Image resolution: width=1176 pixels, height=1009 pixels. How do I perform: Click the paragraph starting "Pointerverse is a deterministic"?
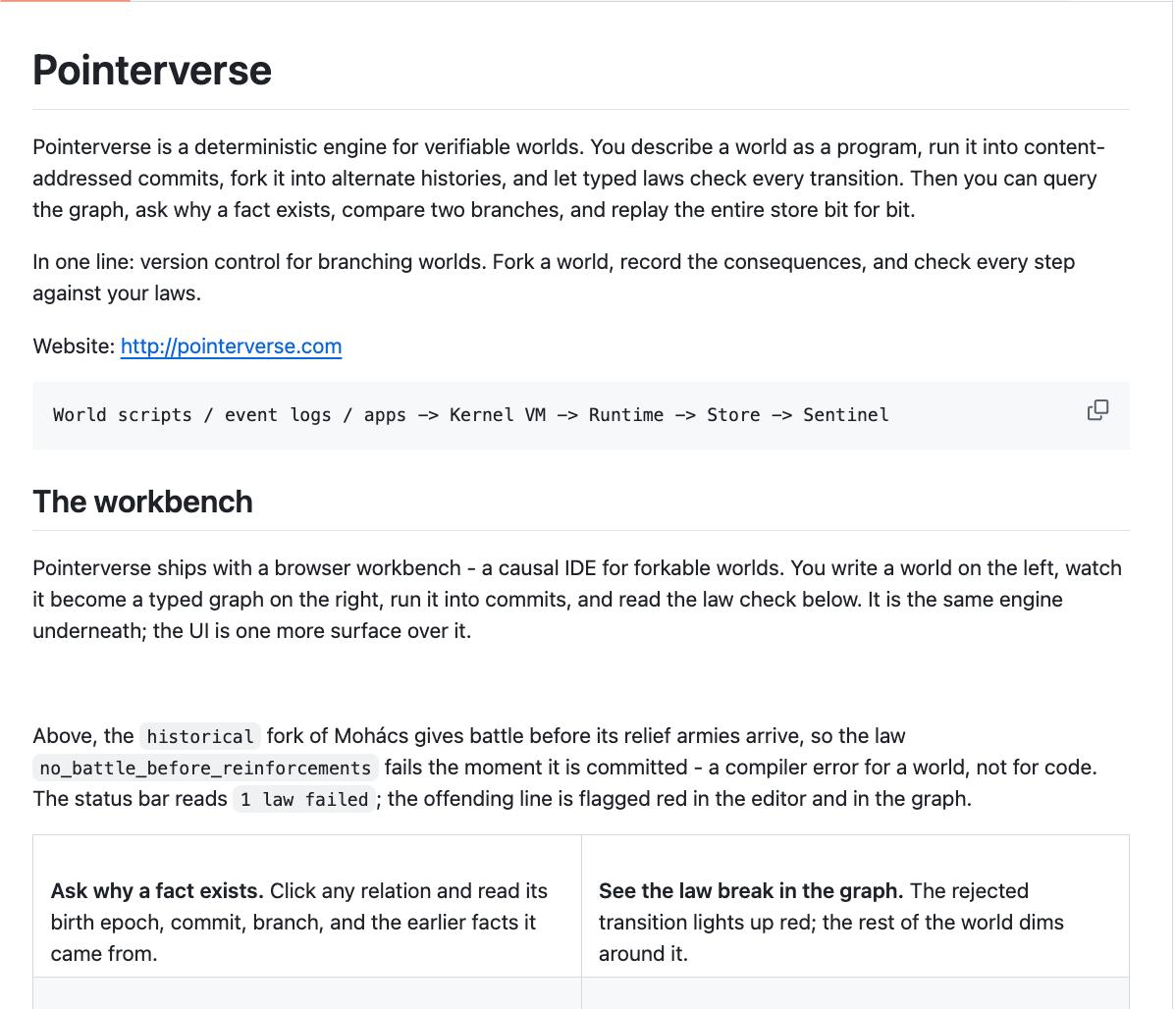tap(568, 179)
